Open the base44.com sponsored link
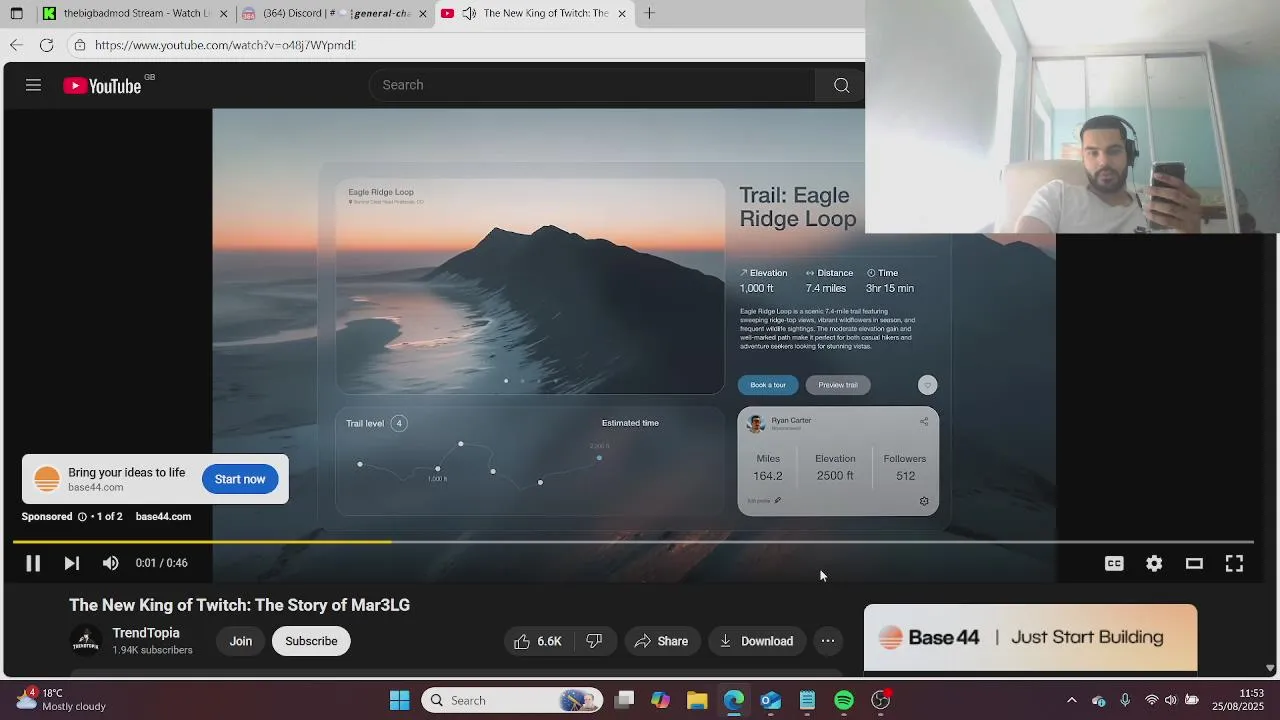This screenshot has width=1280, height=720. [163, 516]
